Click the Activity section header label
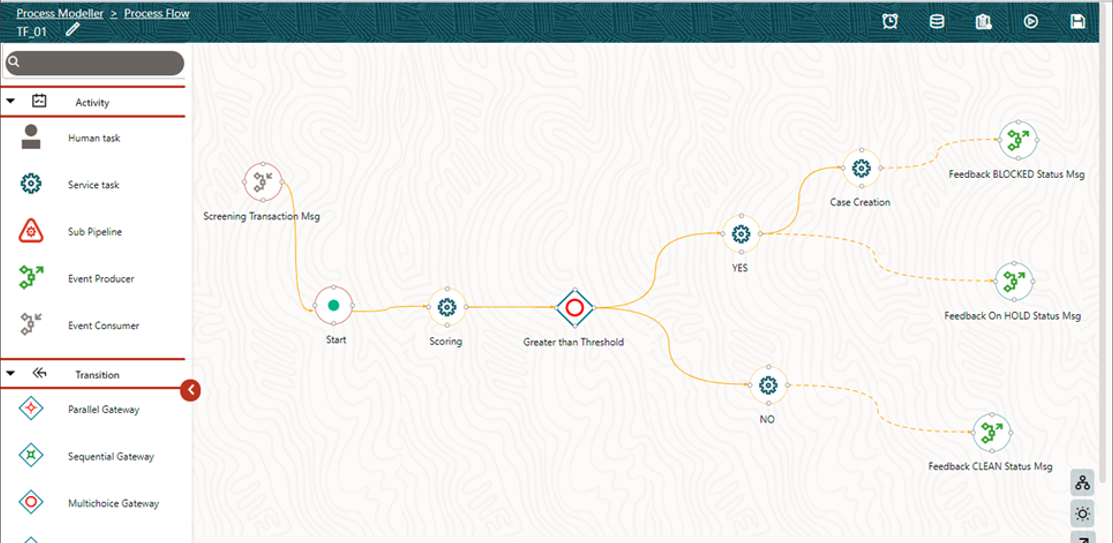The height and width of the screenshot is (543, 1113). [x=92, y=102]
